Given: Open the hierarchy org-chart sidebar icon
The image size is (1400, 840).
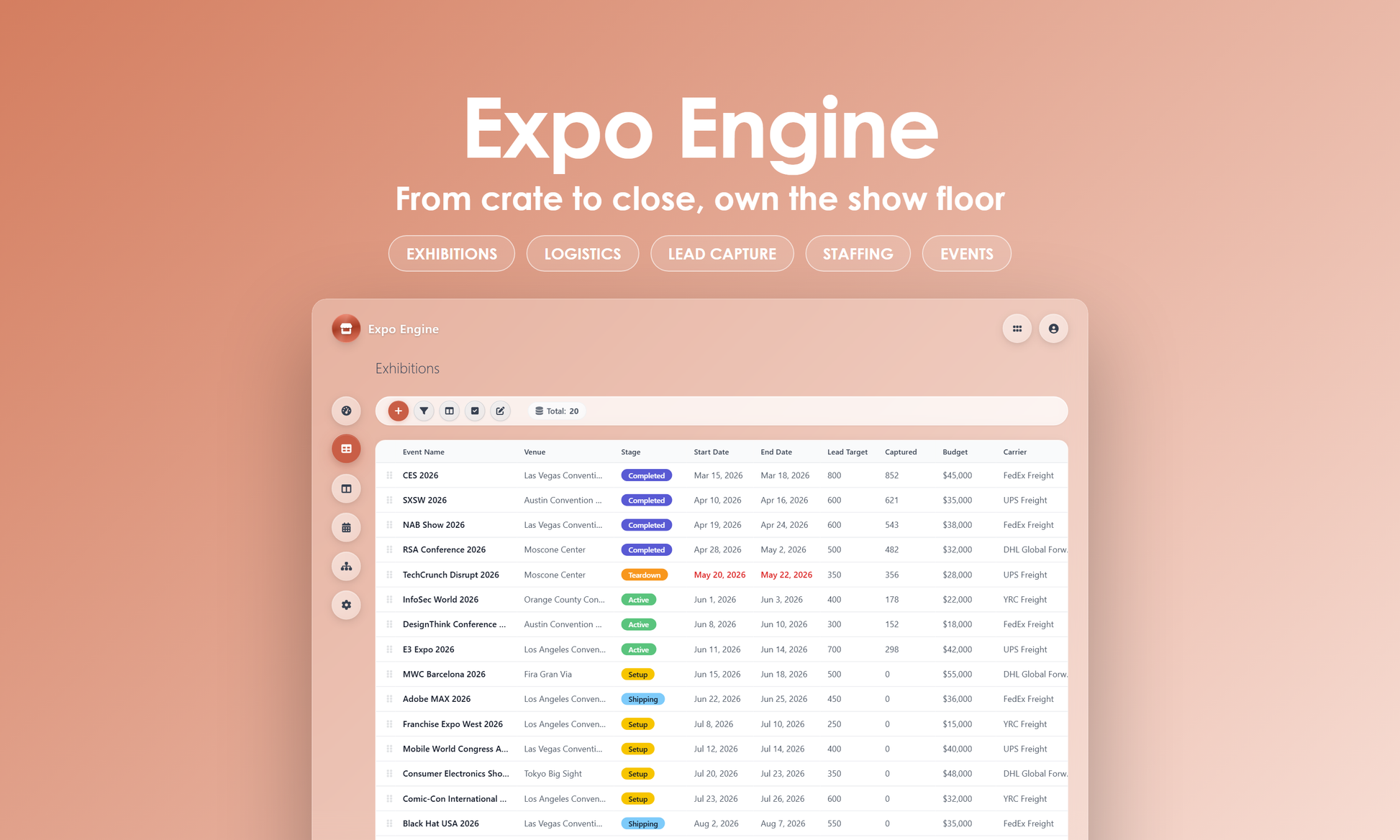Looking at the screenshot, I should 346,566.
